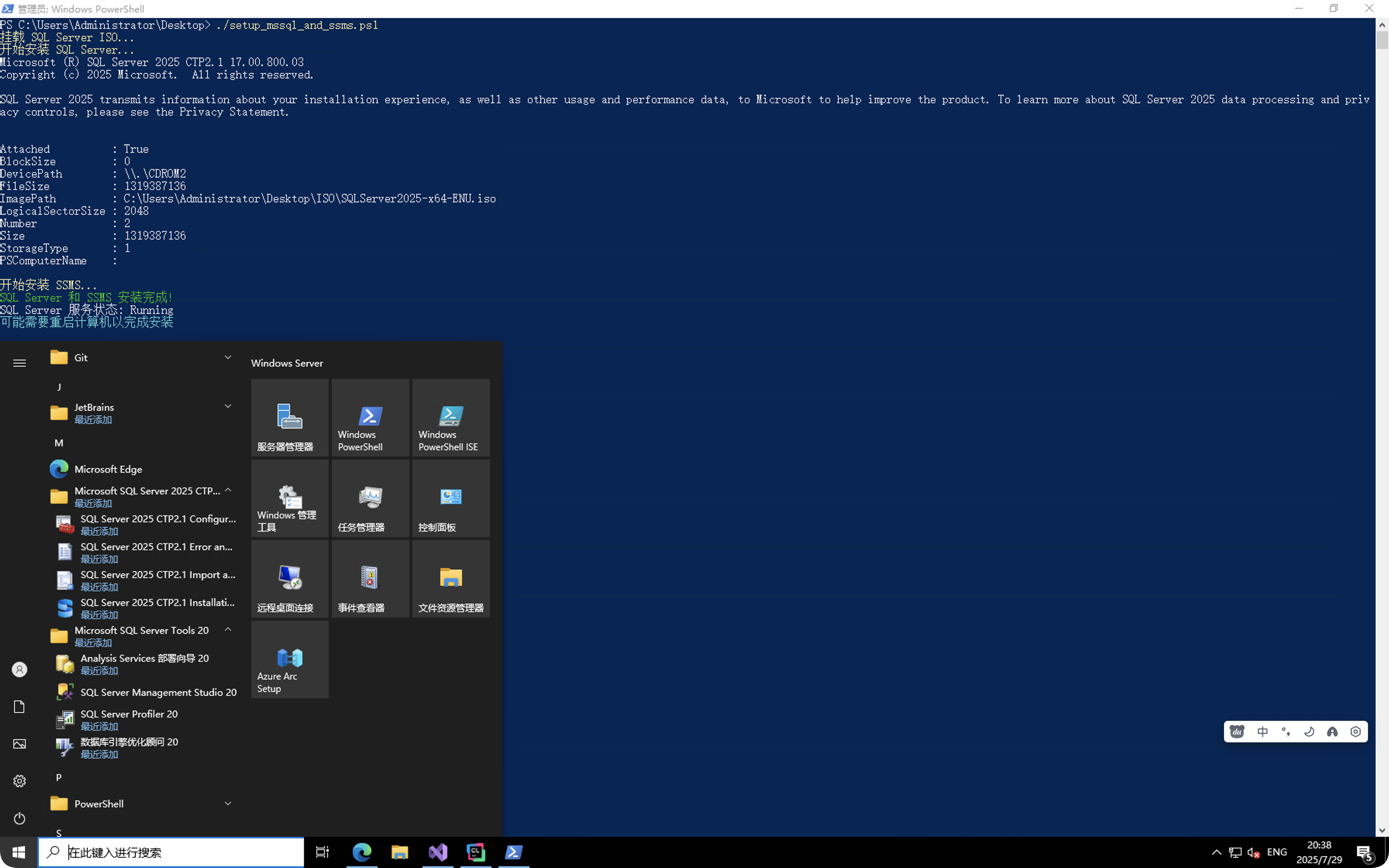The image size is (1389, 868).
Task: Launch the Windows PowerShell tile
Action: [x=370, y=417]
